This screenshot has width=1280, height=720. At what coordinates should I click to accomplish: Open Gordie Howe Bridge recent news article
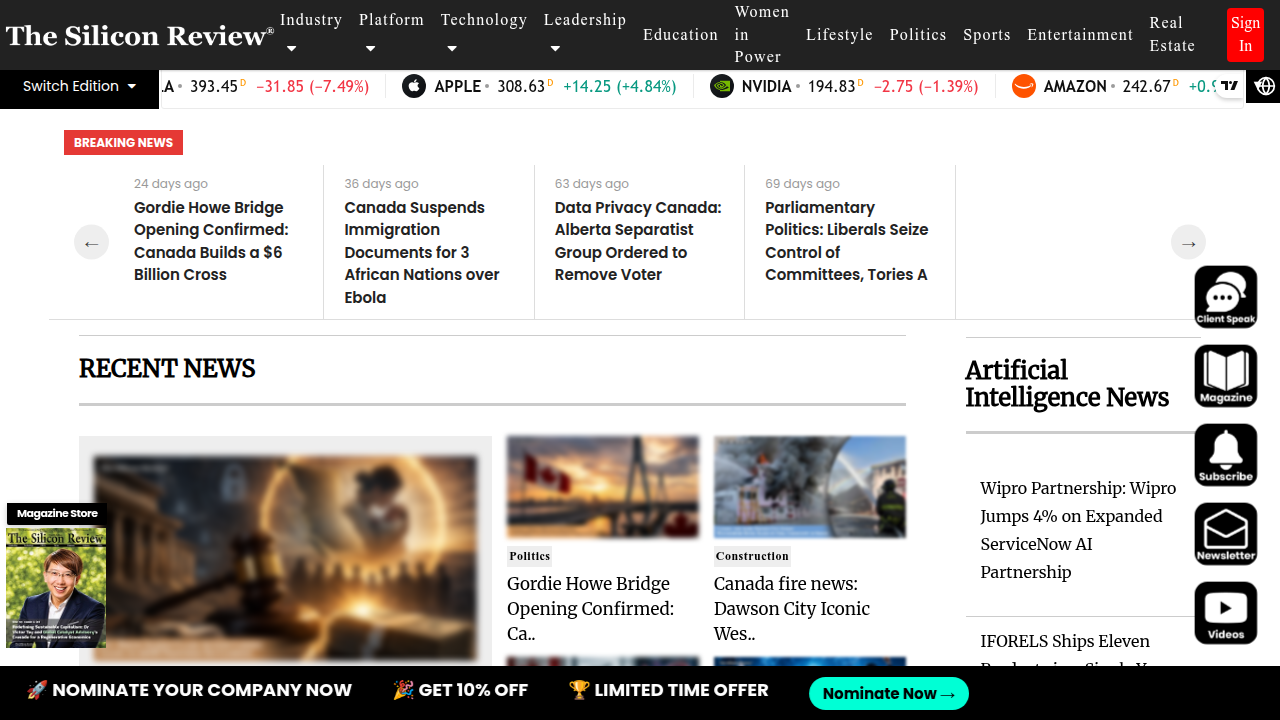591,608
